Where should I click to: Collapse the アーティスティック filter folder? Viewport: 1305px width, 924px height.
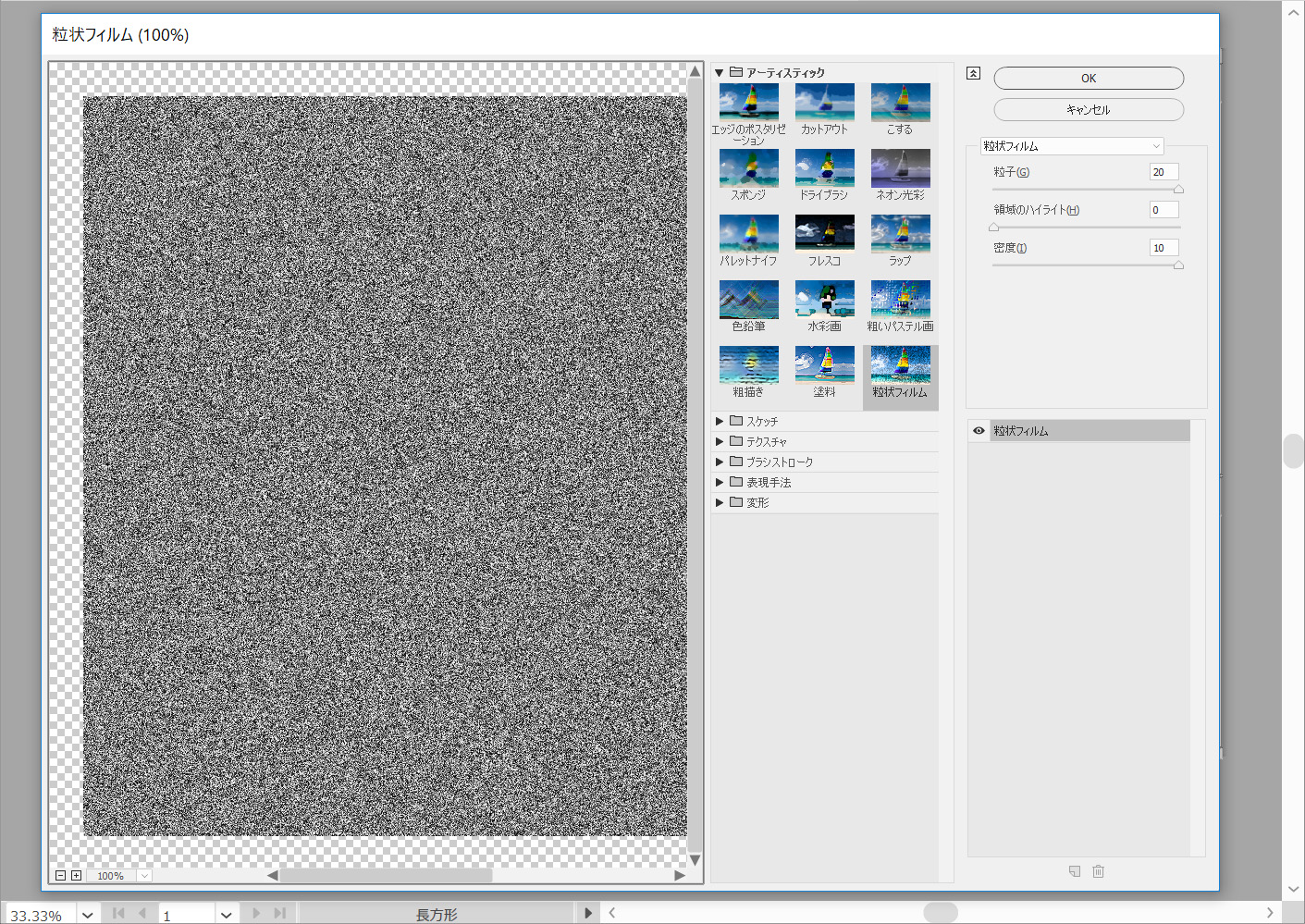click(x=719, y=72)
